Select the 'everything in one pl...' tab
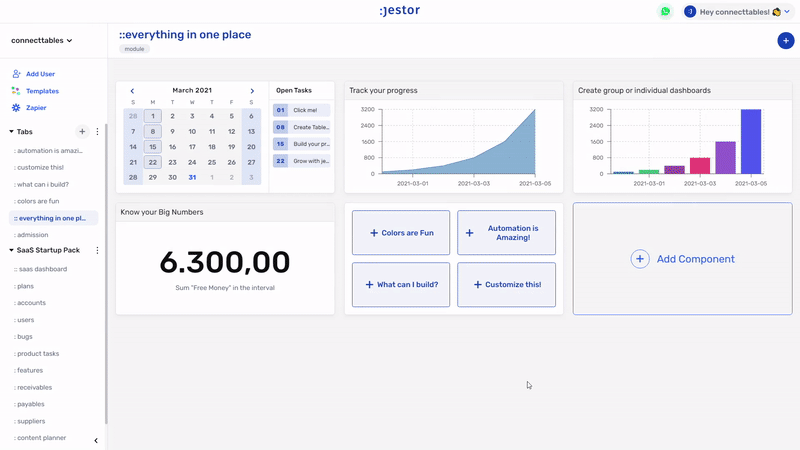This screenshot has width=800, height=450. (x=54, y=218)
